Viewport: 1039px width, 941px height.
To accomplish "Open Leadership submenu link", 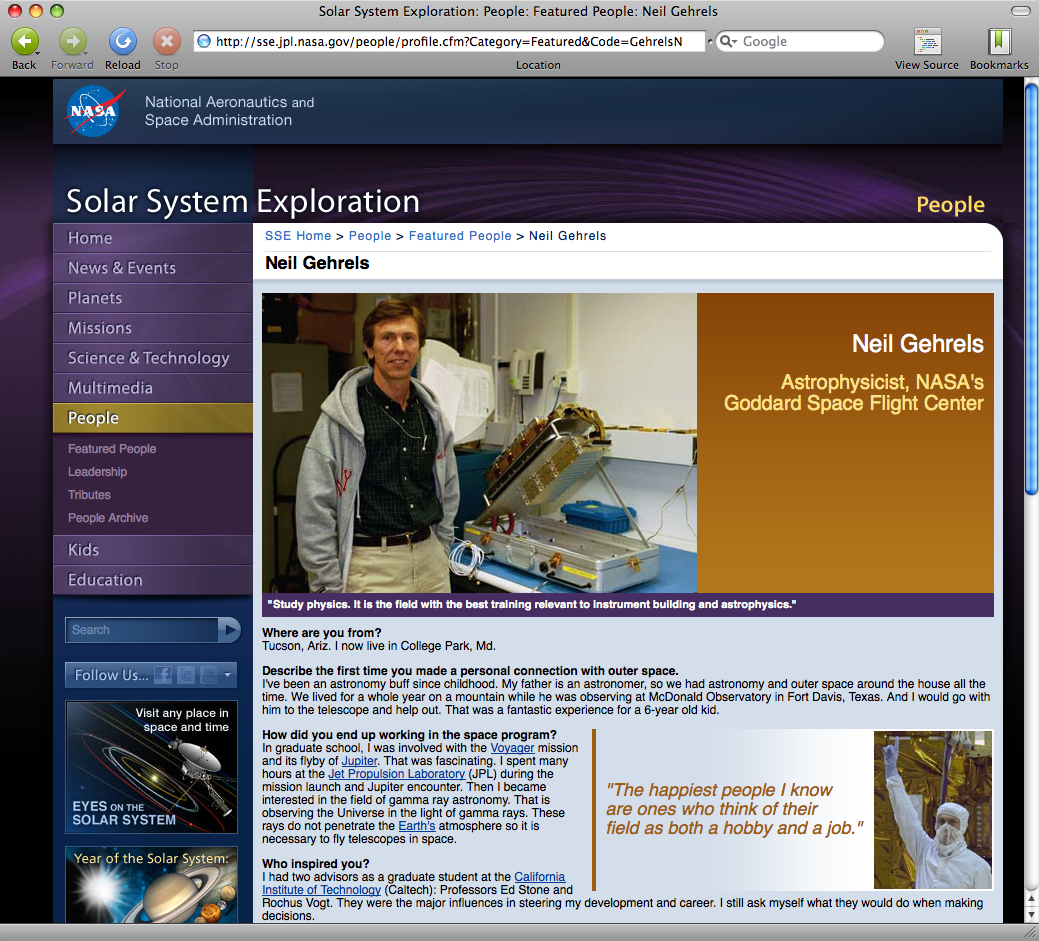I will point(97,472).
